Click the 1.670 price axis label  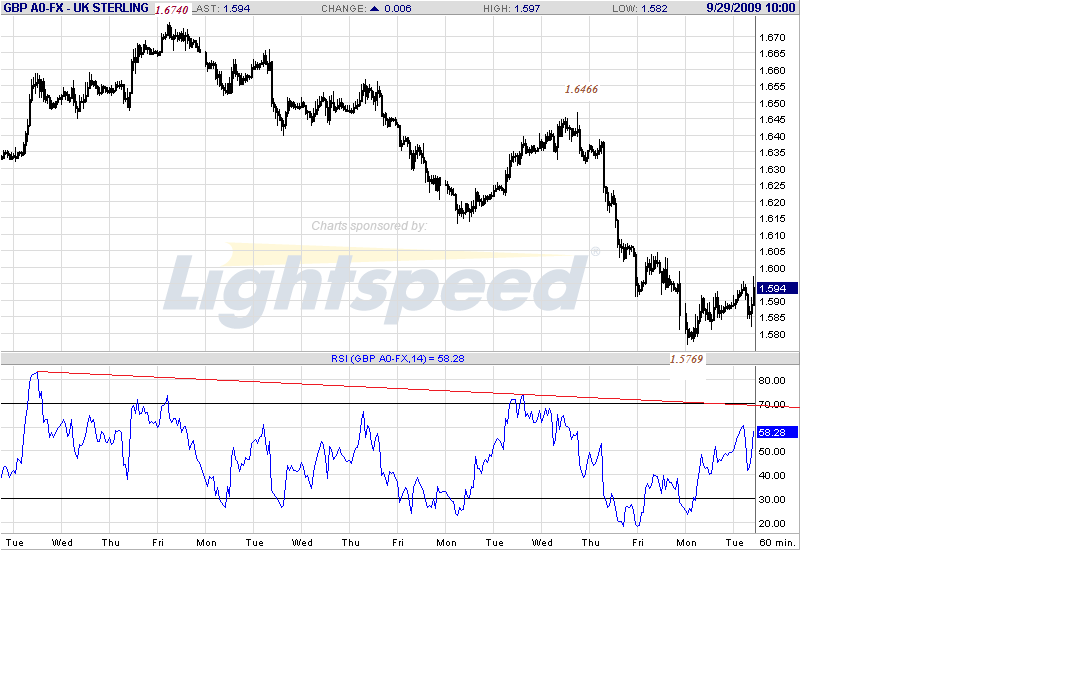point(772,37)
